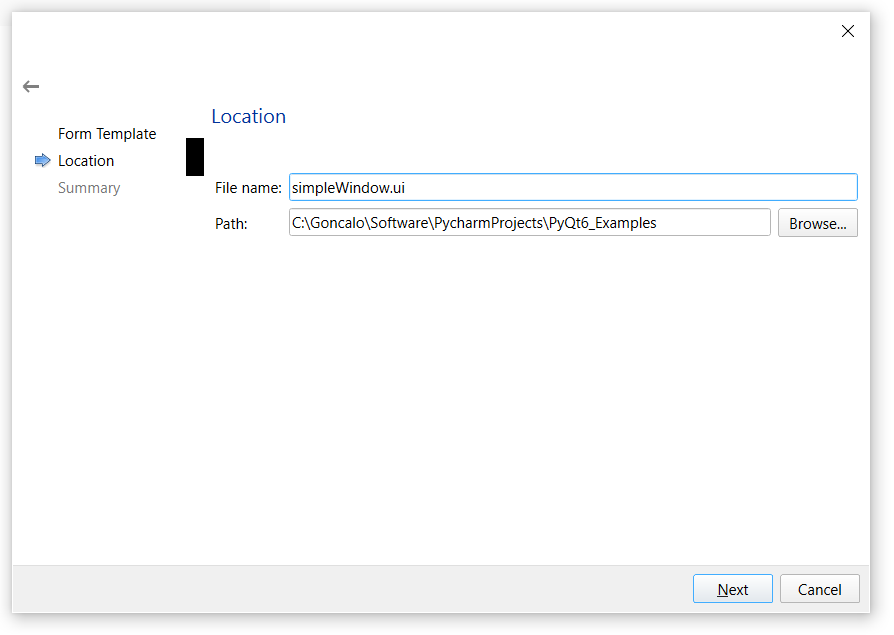Close the wizard dialog with X
This screenshot has width=894, height=635.
click(x=847, y=31)
